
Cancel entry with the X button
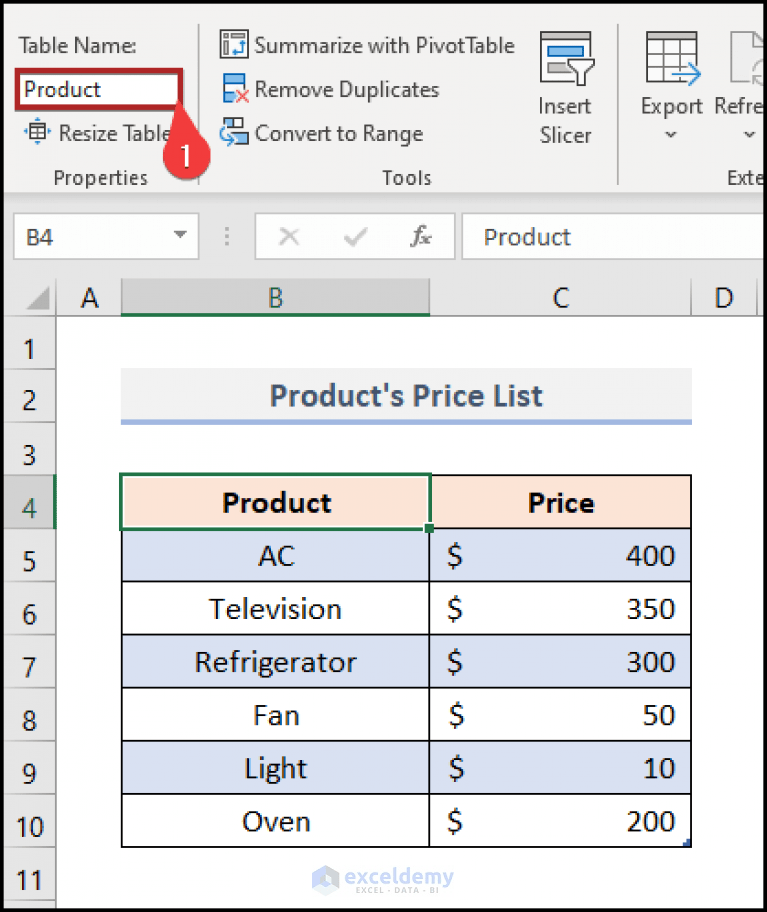coord(289,236)
